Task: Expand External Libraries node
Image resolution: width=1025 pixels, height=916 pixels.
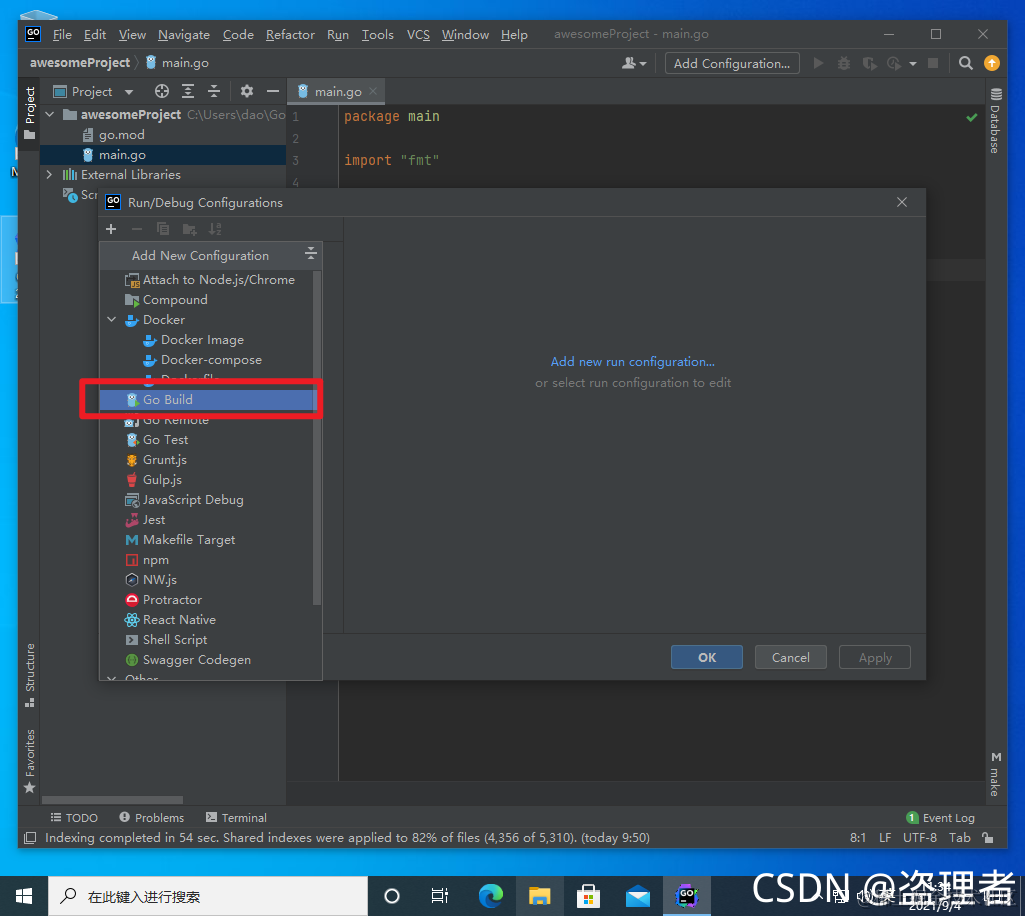Action: (49, 175)
